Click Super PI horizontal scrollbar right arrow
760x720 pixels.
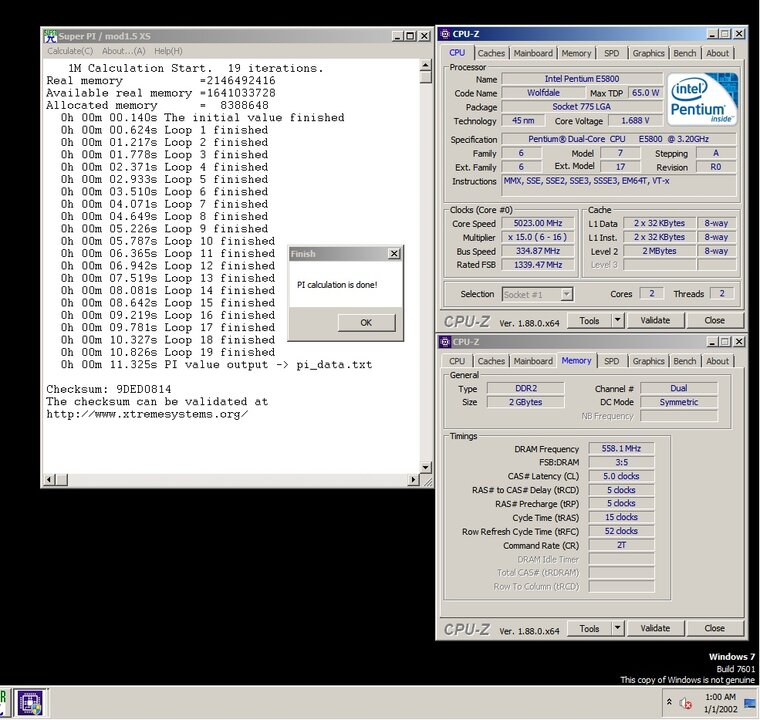pyautogui.click(x=413, y=480)
